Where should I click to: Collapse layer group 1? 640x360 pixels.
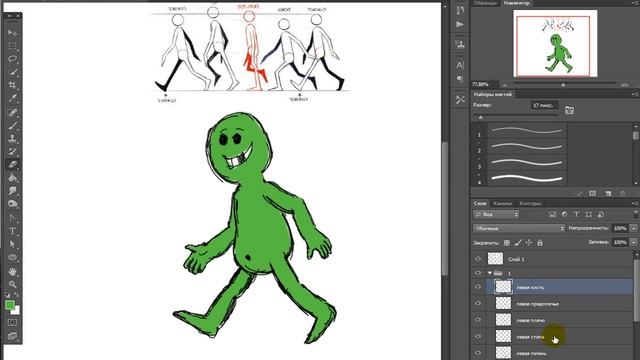click(490, 273)
